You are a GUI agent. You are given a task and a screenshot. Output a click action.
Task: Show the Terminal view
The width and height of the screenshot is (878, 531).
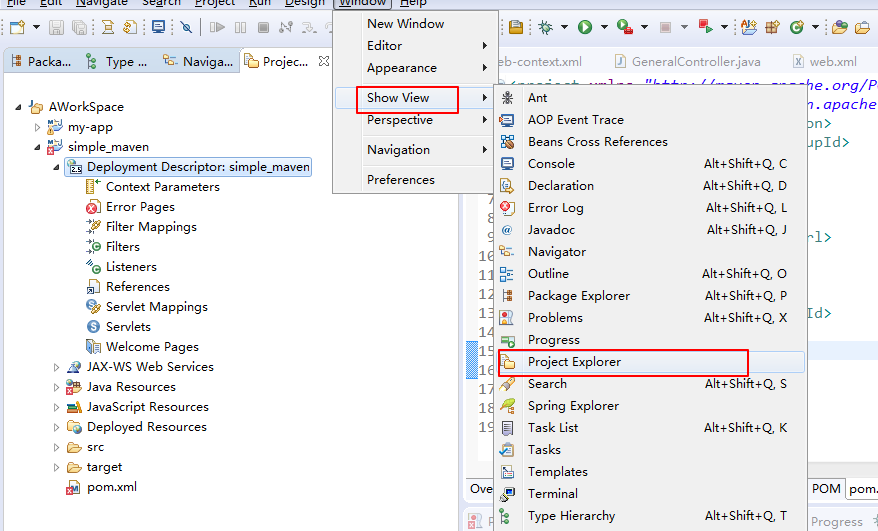pos(651,493)
